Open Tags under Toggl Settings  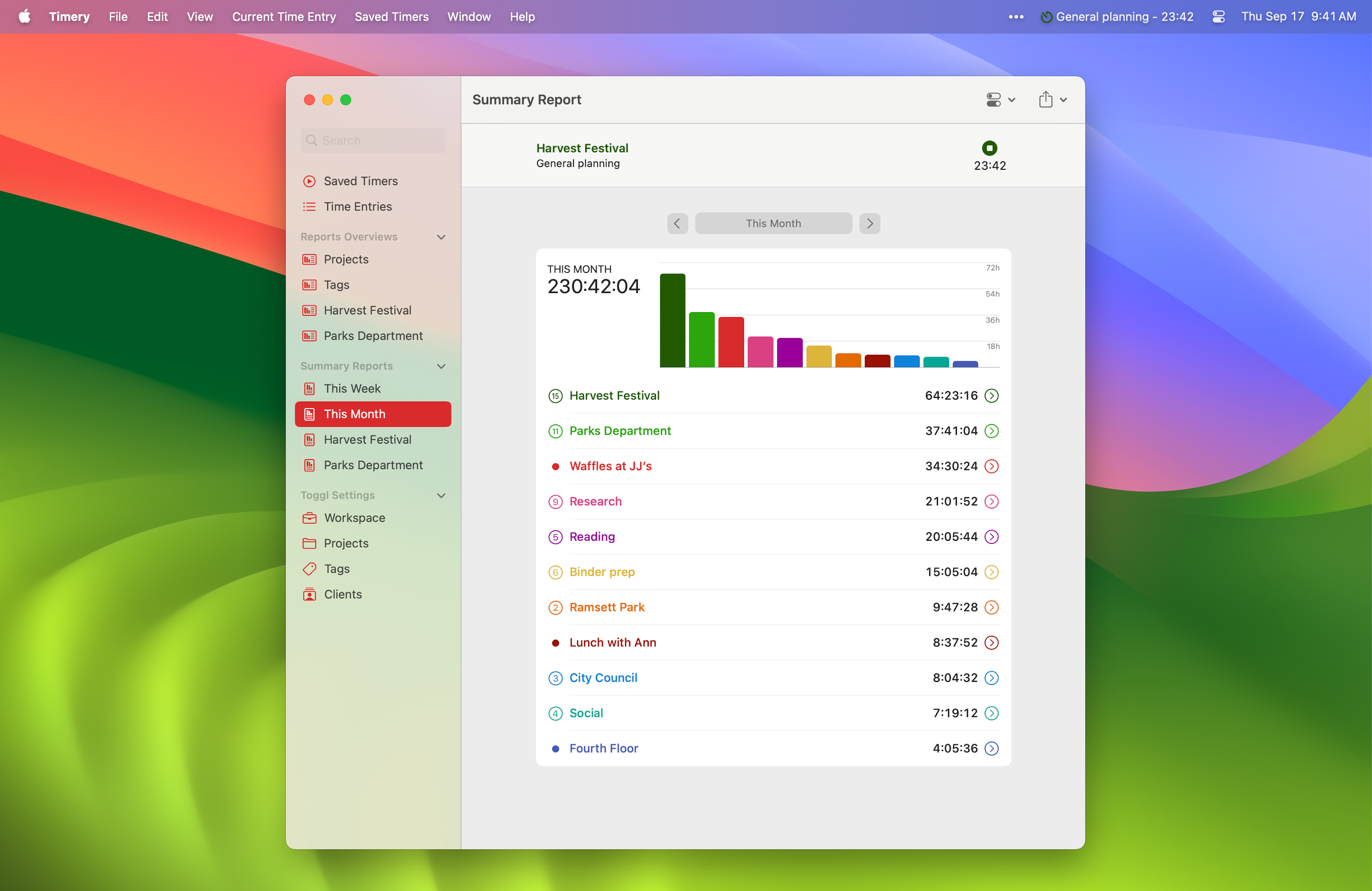tap(373, 568)
